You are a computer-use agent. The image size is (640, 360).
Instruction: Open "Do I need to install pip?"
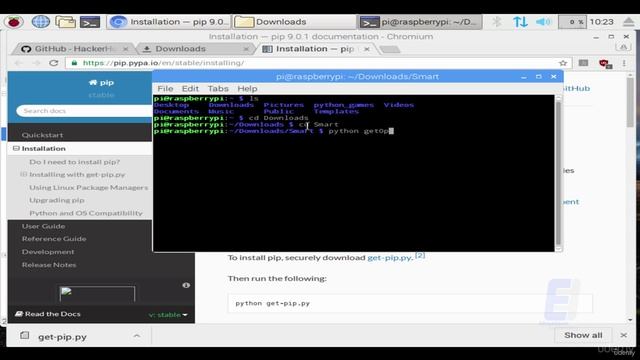pos(75,162)
